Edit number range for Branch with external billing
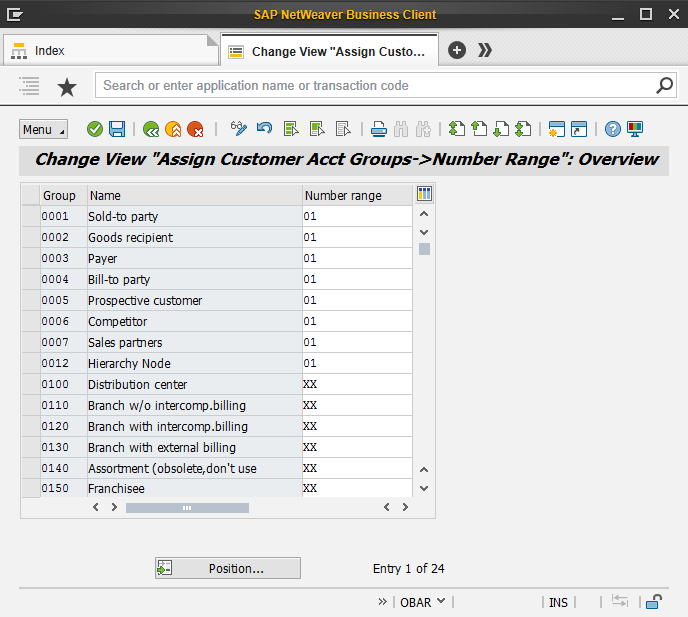688x617 pixels. click(x=357, y=448)
